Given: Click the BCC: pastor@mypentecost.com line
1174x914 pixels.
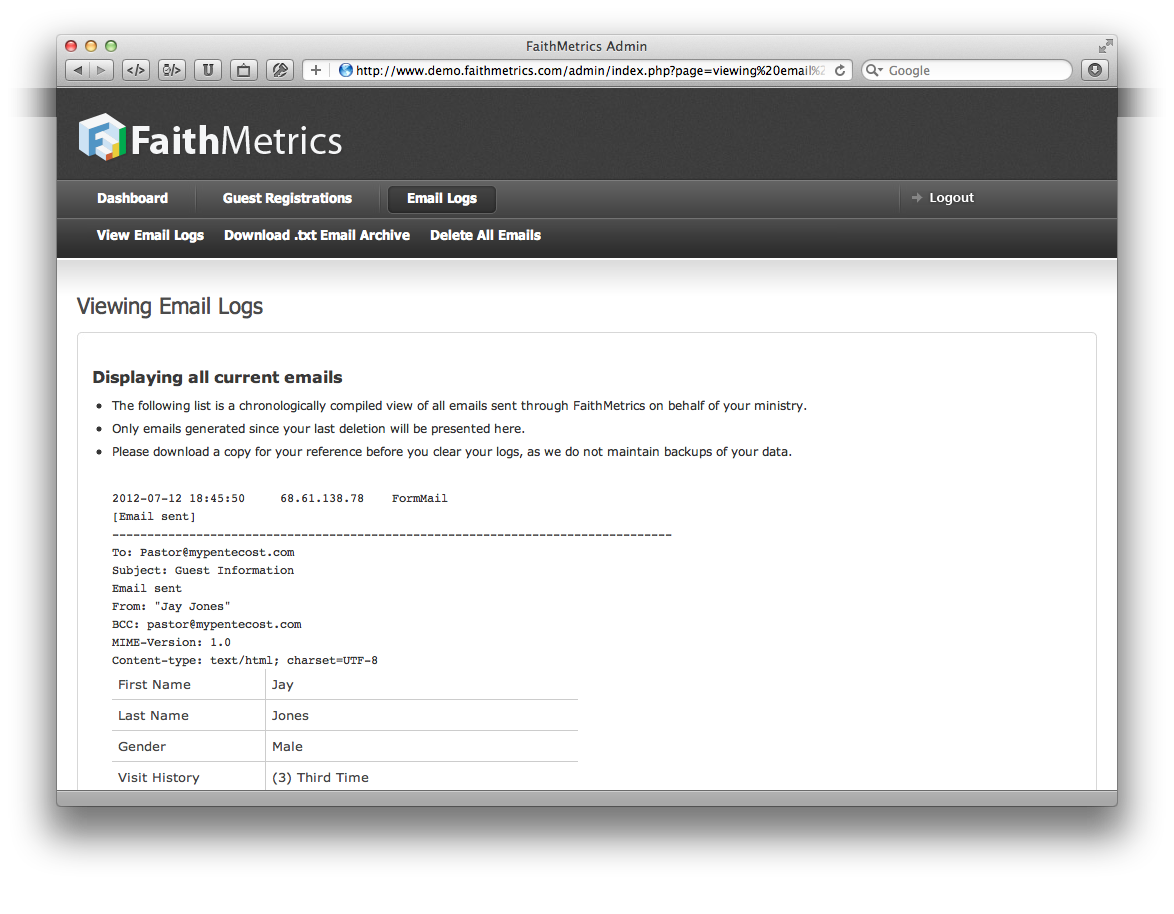Looking at the screenshot, I should click(207, 624).
